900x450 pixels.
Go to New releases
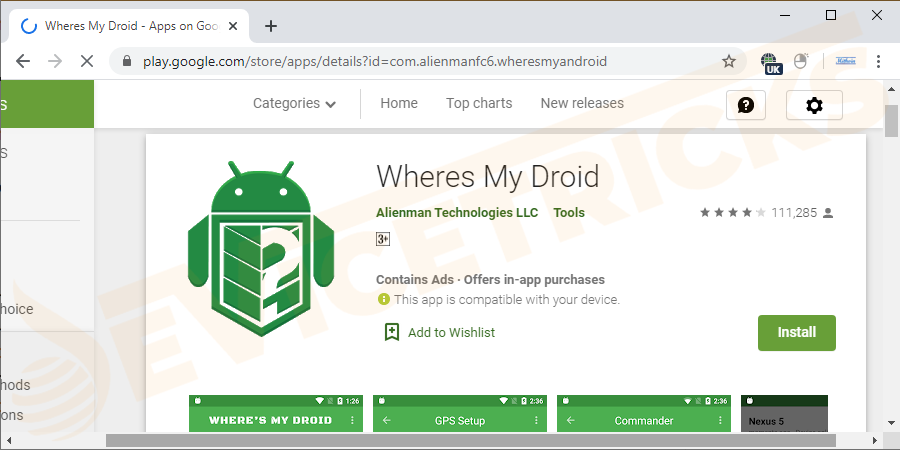pyautogui.click(x=582, y=103)
